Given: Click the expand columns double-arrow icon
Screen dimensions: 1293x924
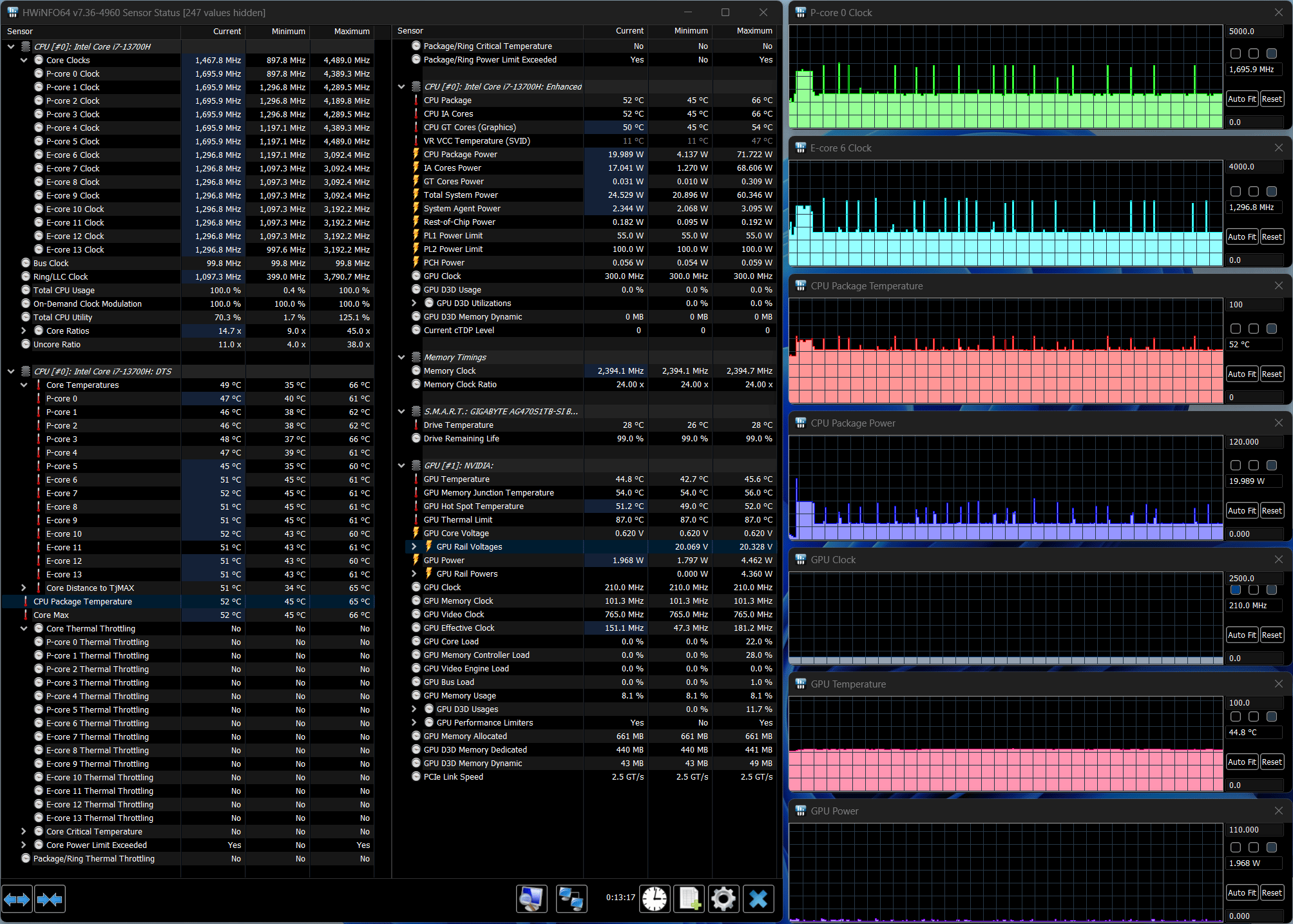Looking at the screenshot, I should click(x=17, y=899).
